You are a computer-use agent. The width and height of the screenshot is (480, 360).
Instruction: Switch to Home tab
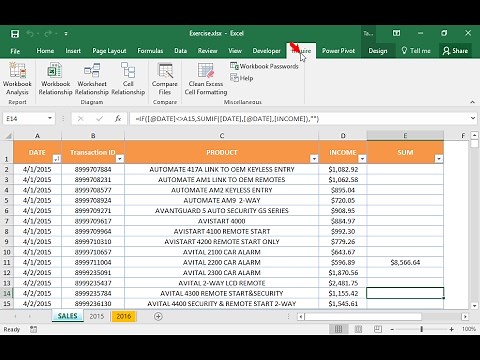click(45, 51)
